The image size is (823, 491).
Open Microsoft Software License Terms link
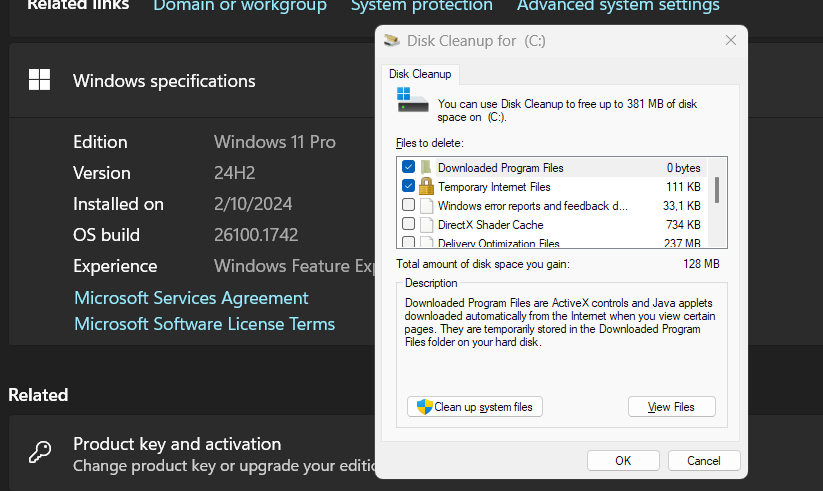tap(204, 324)
